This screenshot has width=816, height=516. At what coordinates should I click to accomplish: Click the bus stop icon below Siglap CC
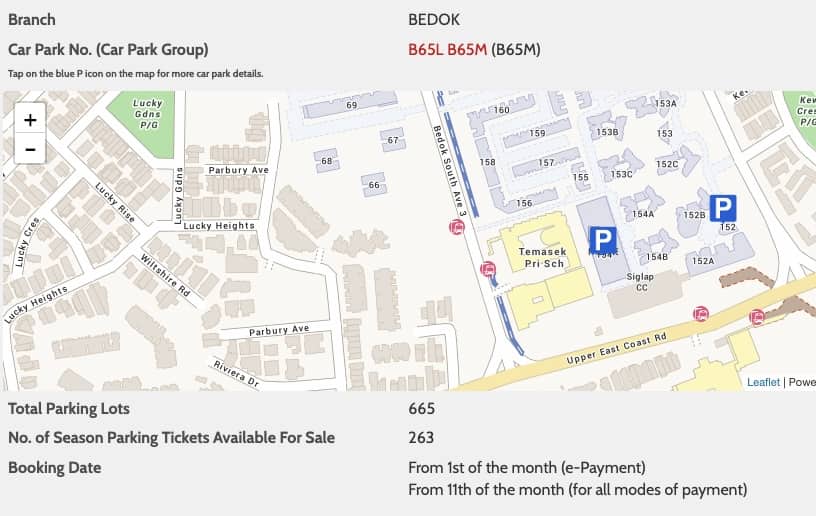coord(700,314)
